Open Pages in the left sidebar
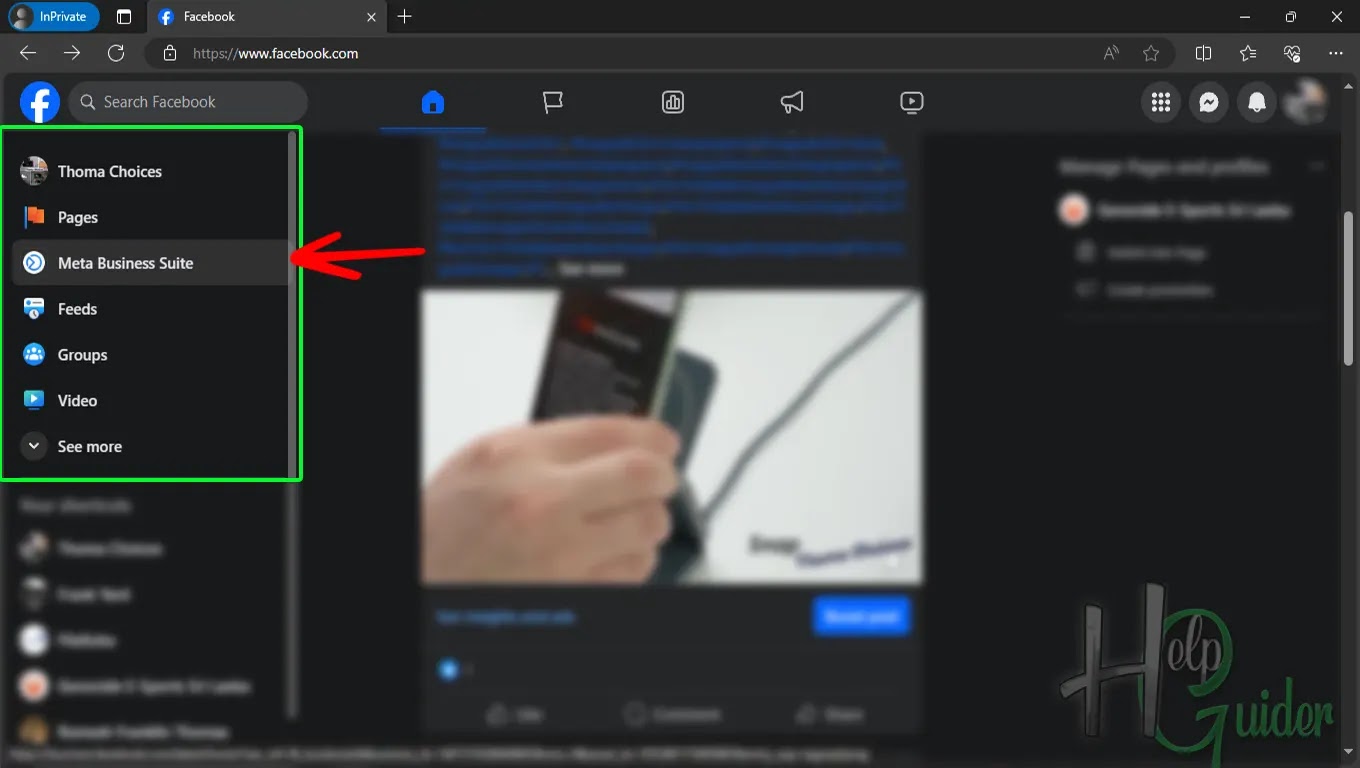Screen dimensions: 1360x768 click(150, 217)
